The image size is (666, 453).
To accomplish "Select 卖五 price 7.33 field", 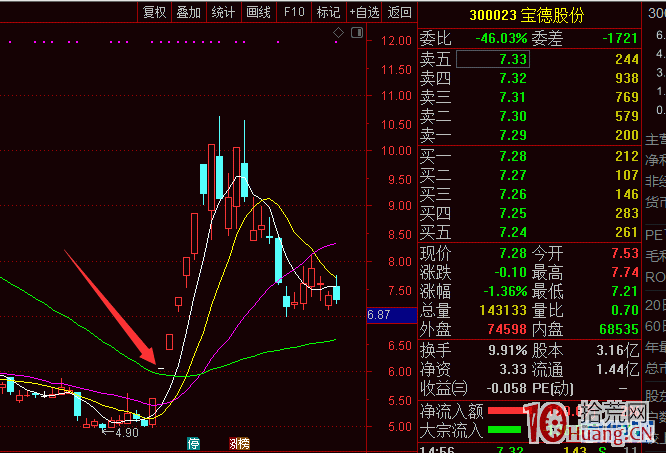I will (493, 59).
